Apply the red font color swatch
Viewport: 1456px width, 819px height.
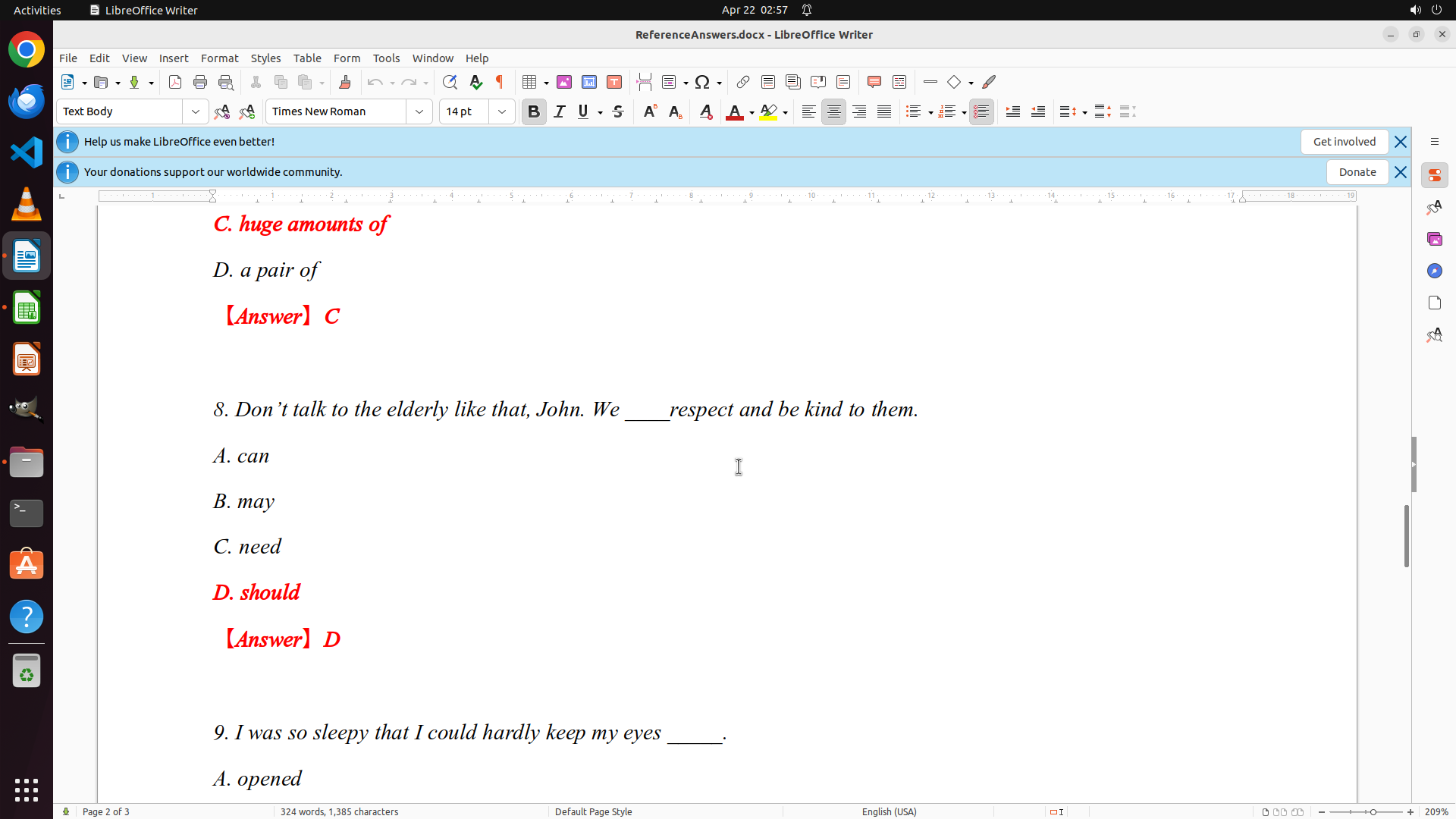click(734, 112)
